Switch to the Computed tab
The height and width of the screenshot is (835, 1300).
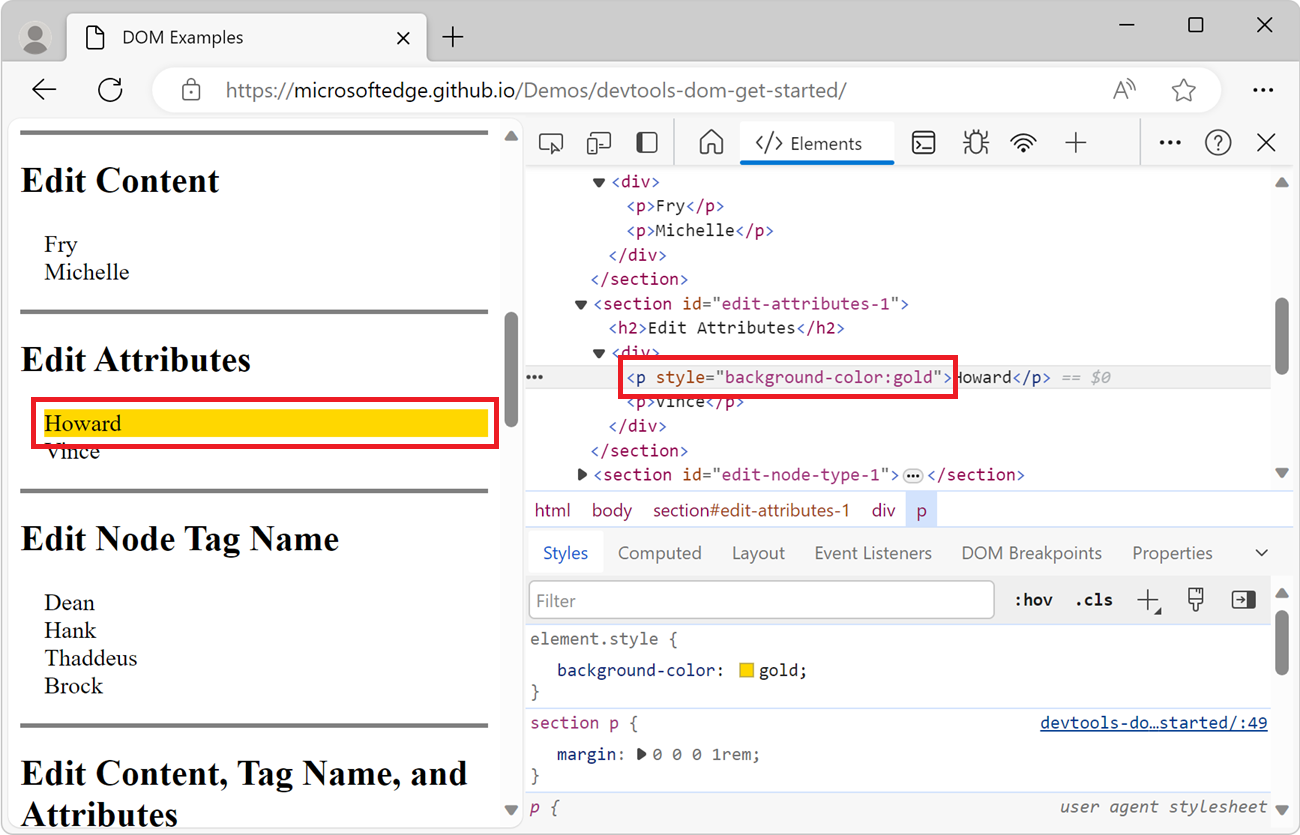659,552
